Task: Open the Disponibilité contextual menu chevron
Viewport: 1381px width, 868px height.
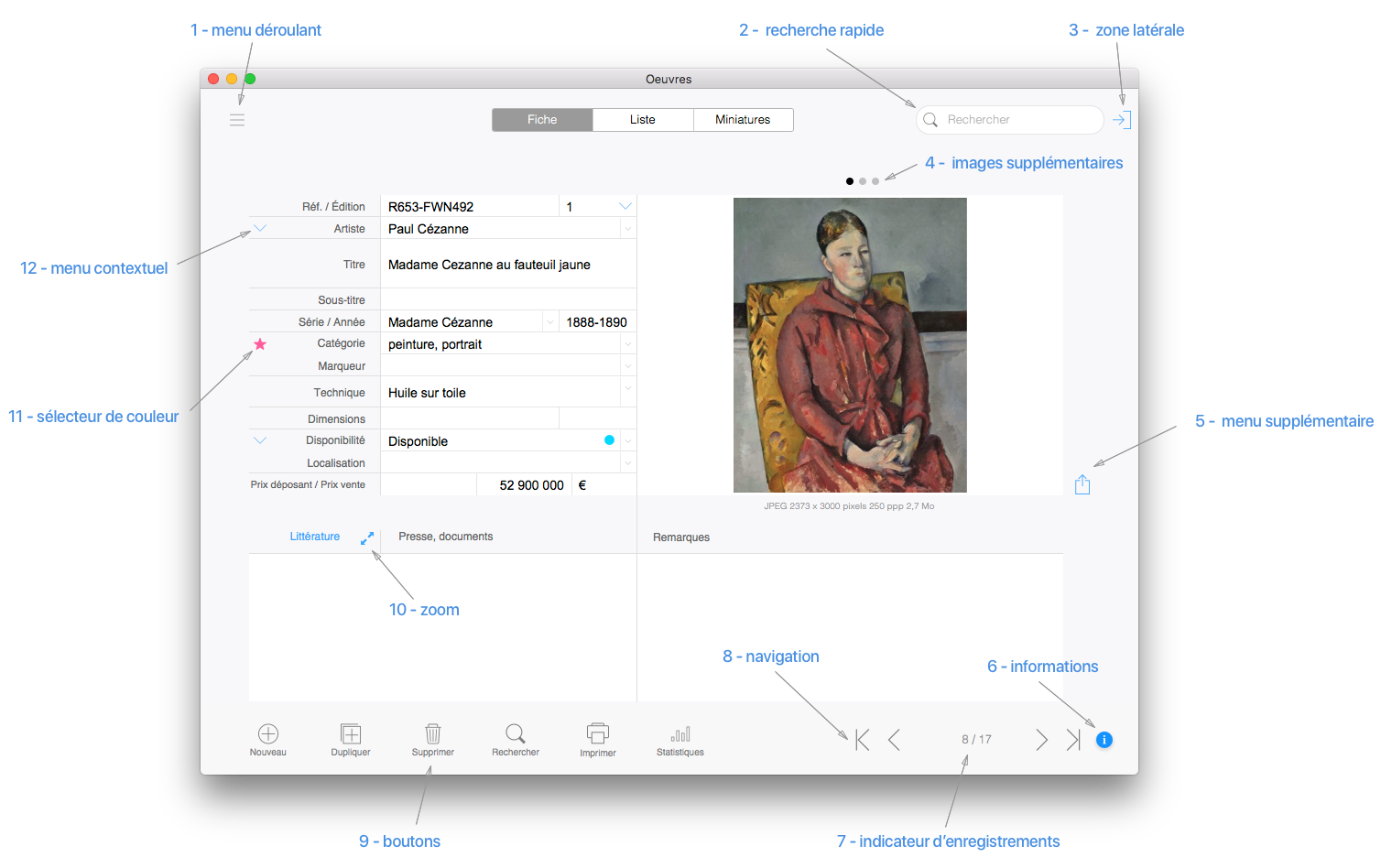Action: point(260,440)
